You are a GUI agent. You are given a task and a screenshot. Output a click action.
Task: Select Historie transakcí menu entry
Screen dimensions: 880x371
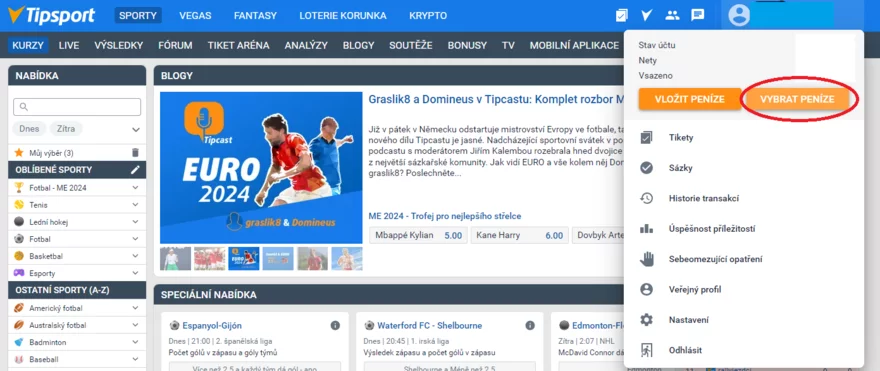point(704,198)
